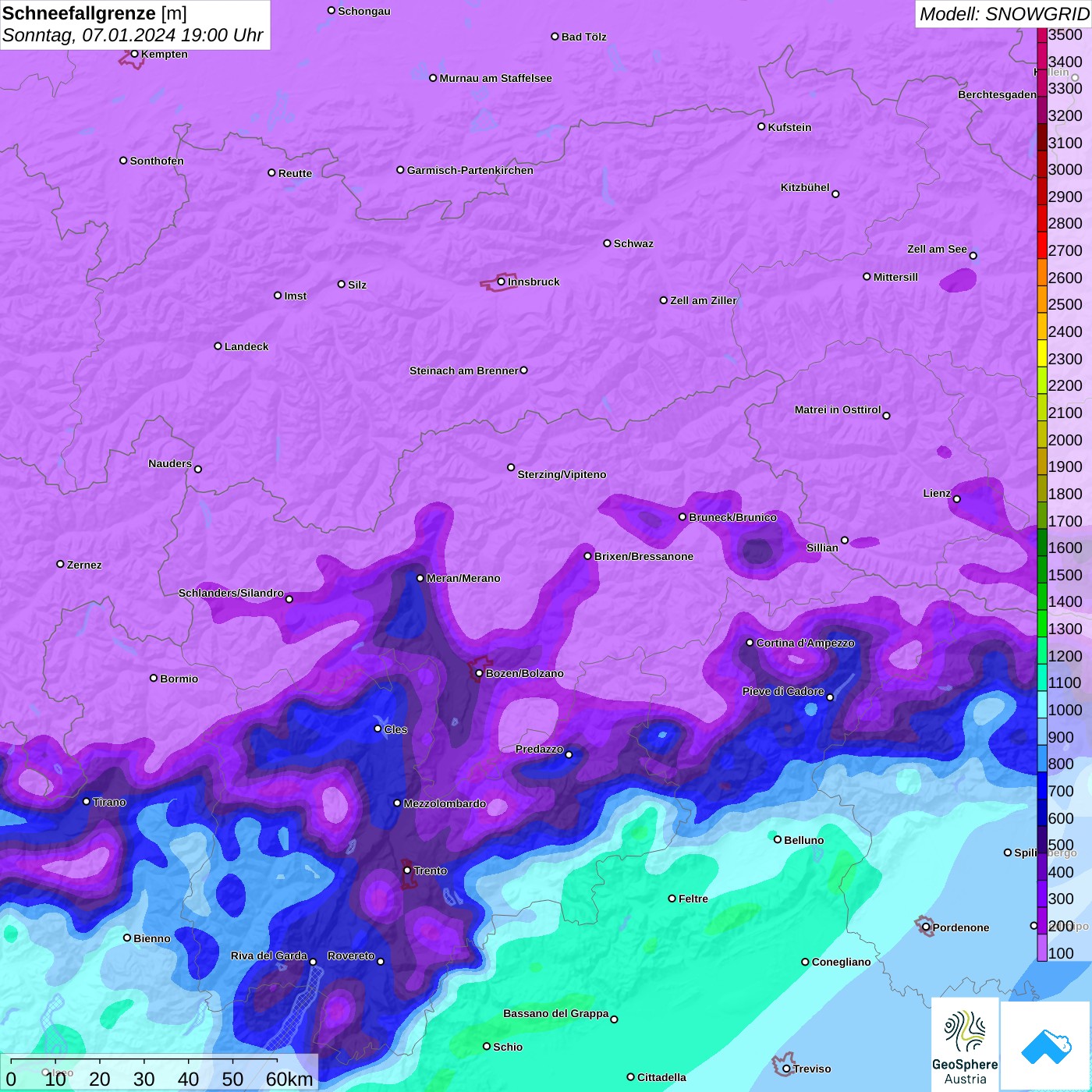Click the Kempten city marker
The height and width of the screenshot is (1092, 1092).
pyautogui.click(x=134, y=54)
